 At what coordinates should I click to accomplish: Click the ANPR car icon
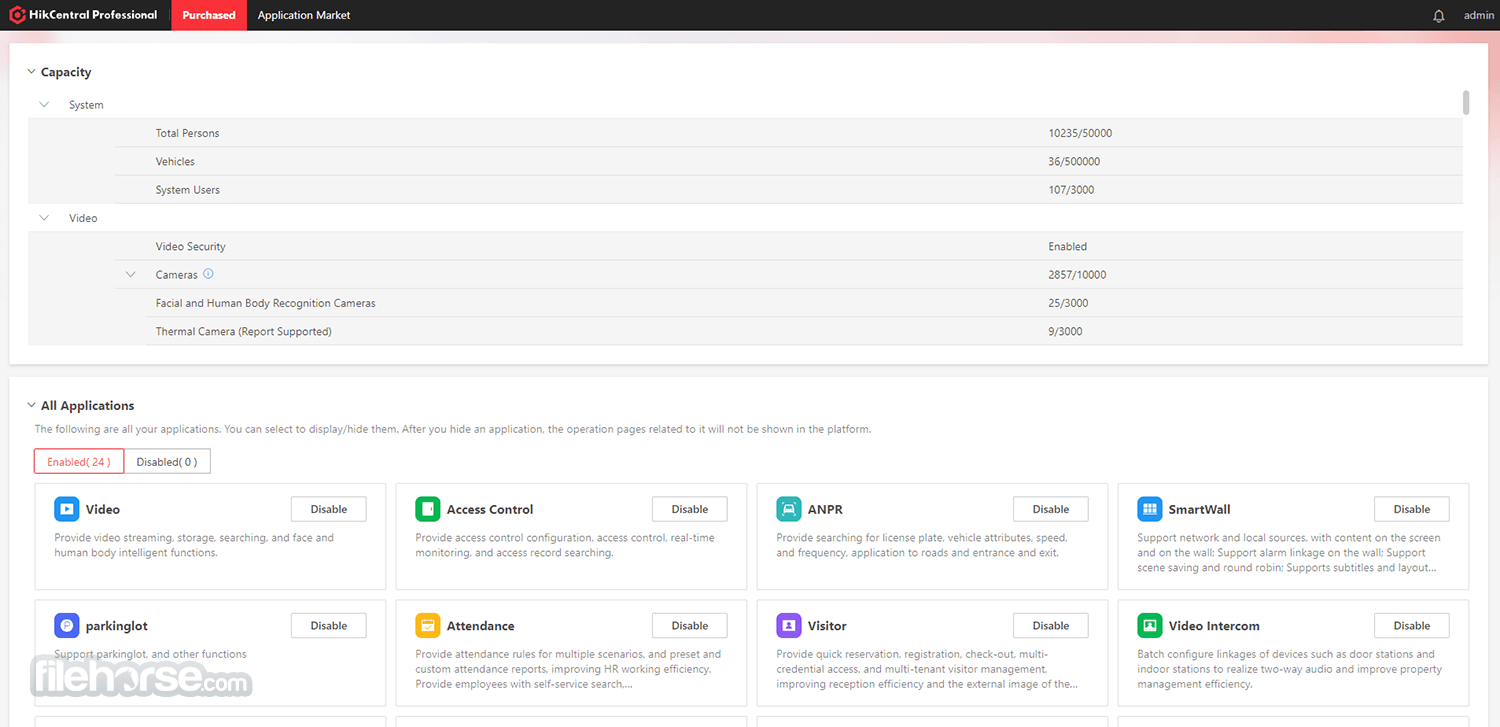coord(789,509)
